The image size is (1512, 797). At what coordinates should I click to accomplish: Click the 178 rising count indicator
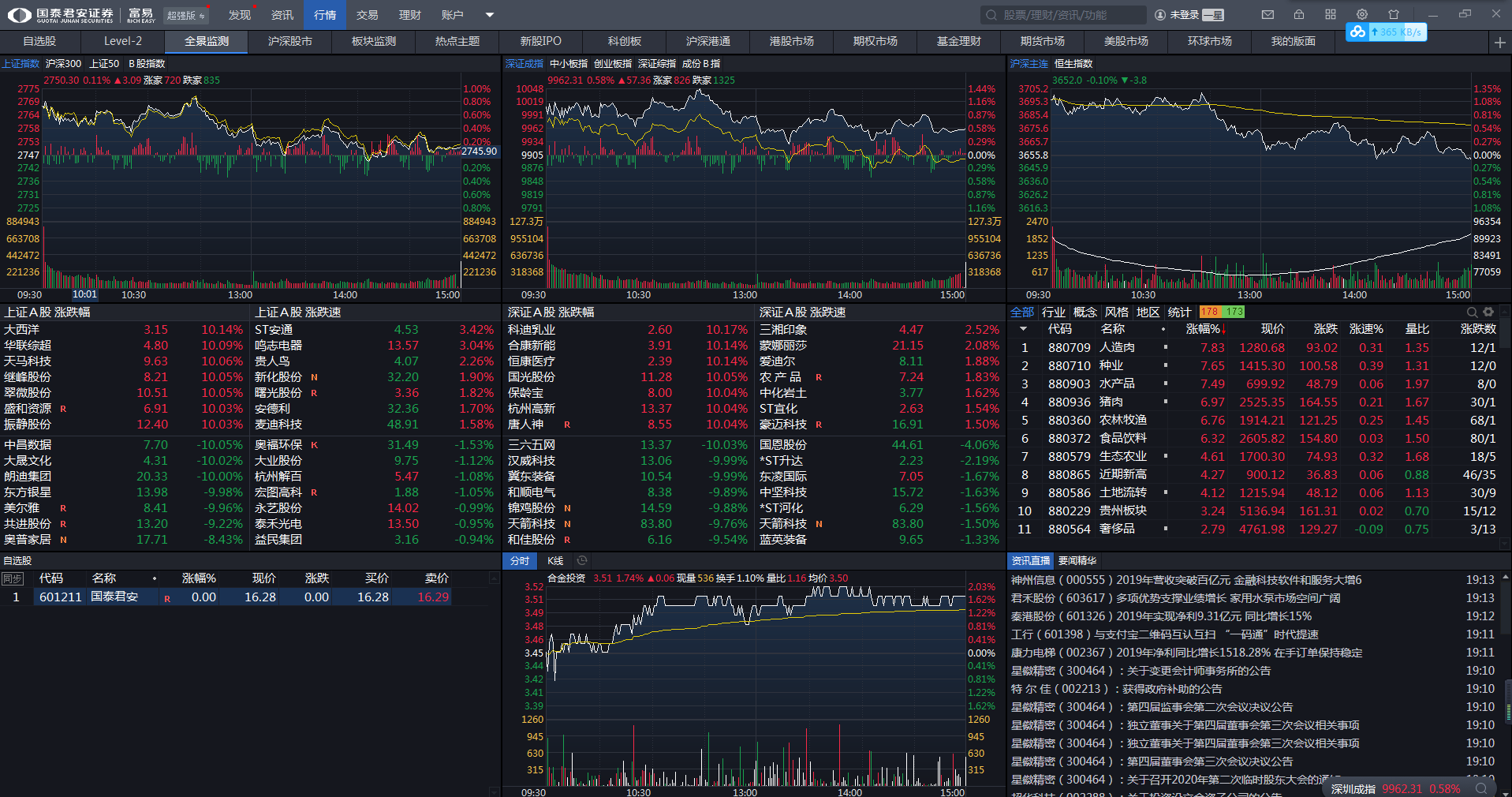1210,312
